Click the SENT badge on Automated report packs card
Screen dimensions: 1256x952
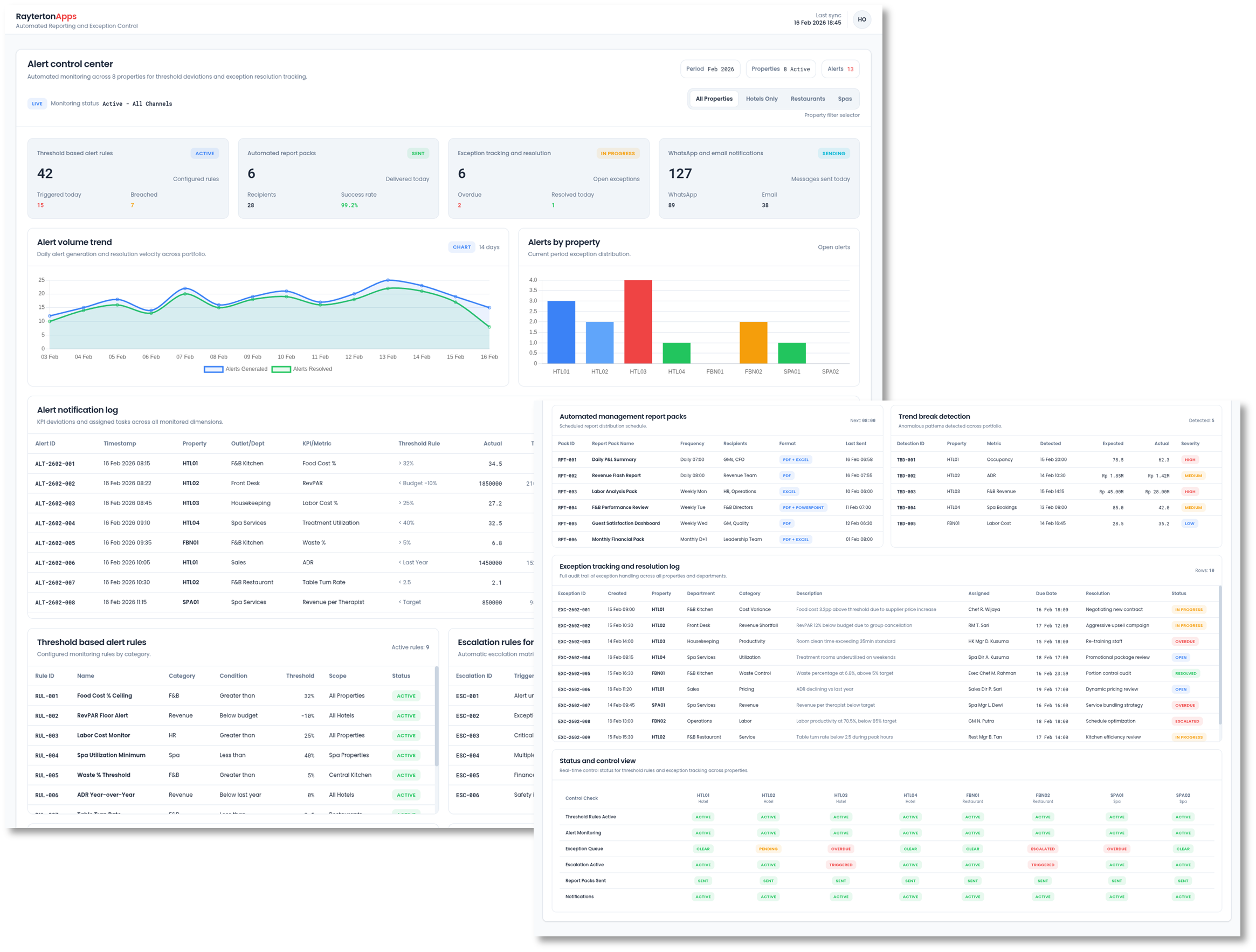(418, 153)
